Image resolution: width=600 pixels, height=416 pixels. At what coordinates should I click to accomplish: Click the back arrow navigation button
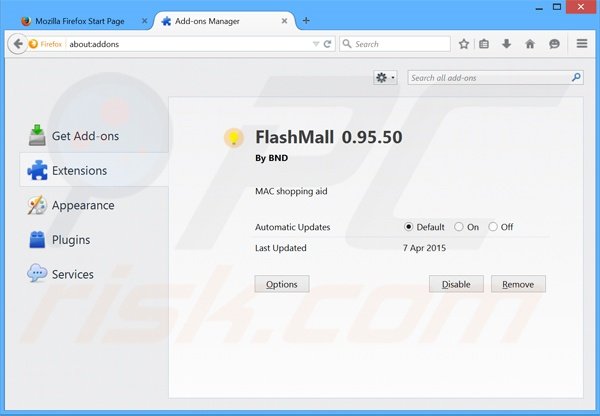(18, 44)
